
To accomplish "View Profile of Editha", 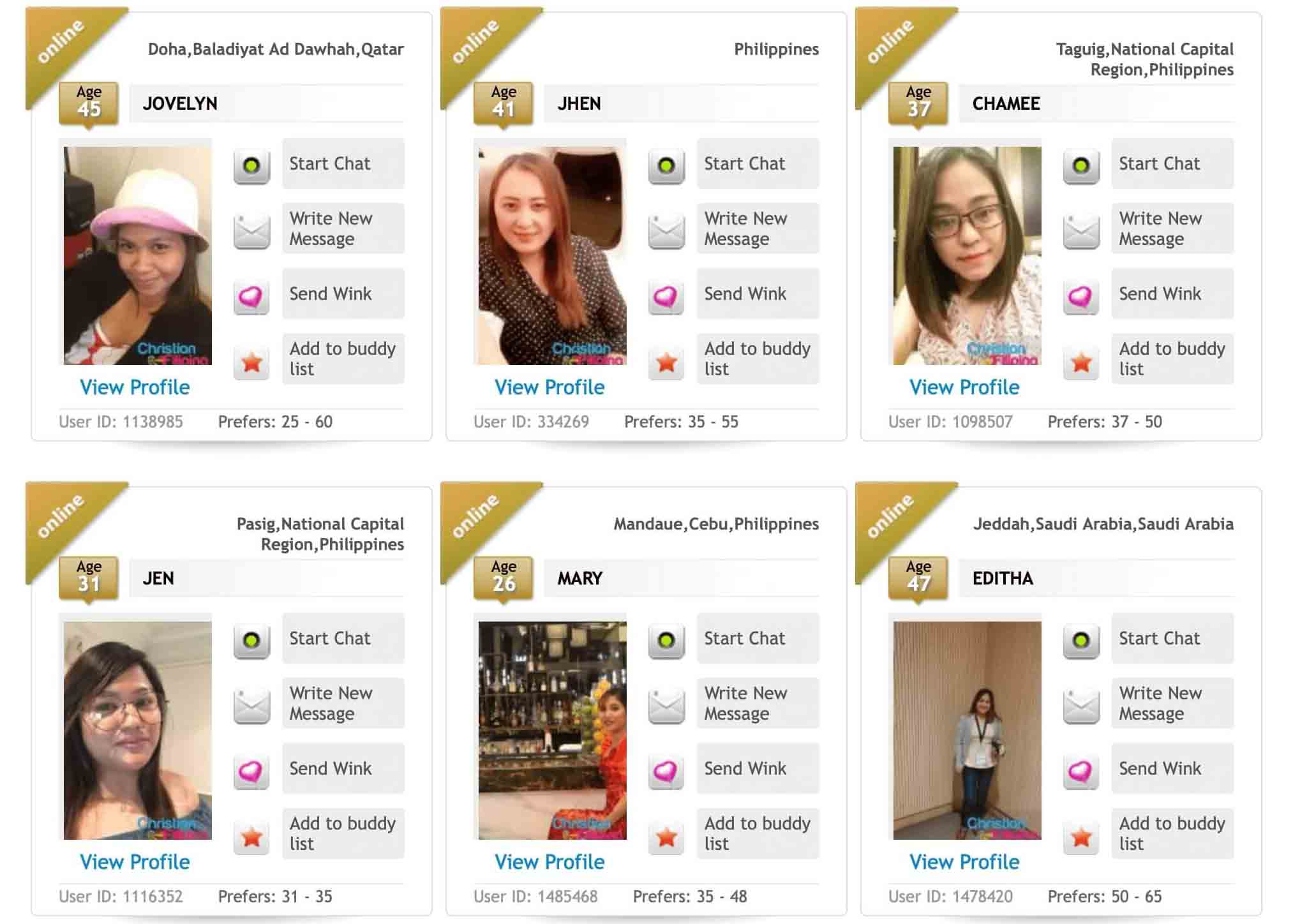I will click(x=964, y=862).
